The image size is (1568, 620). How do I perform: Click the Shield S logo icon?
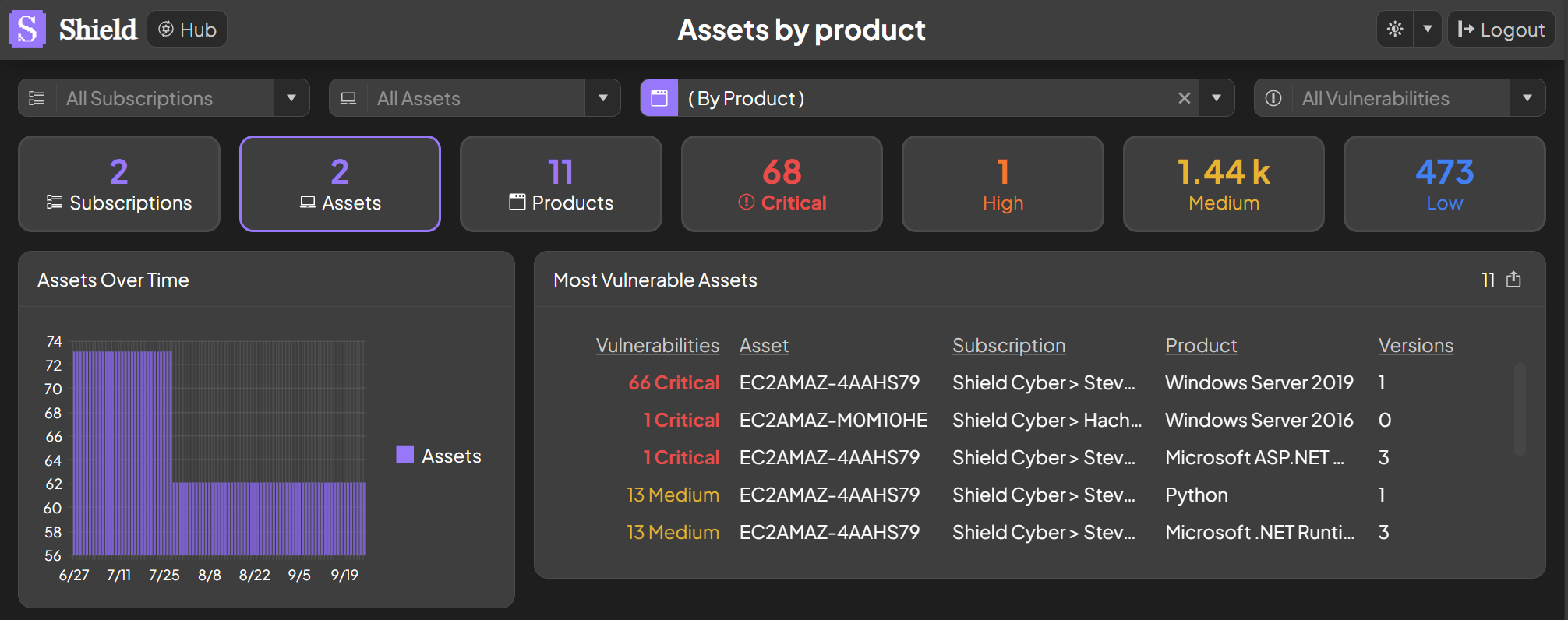tap(27, 30)
